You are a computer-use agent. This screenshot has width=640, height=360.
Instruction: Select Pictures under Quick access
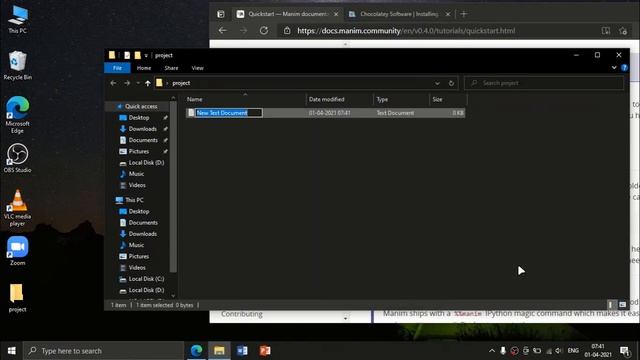(x=139, y=151)
